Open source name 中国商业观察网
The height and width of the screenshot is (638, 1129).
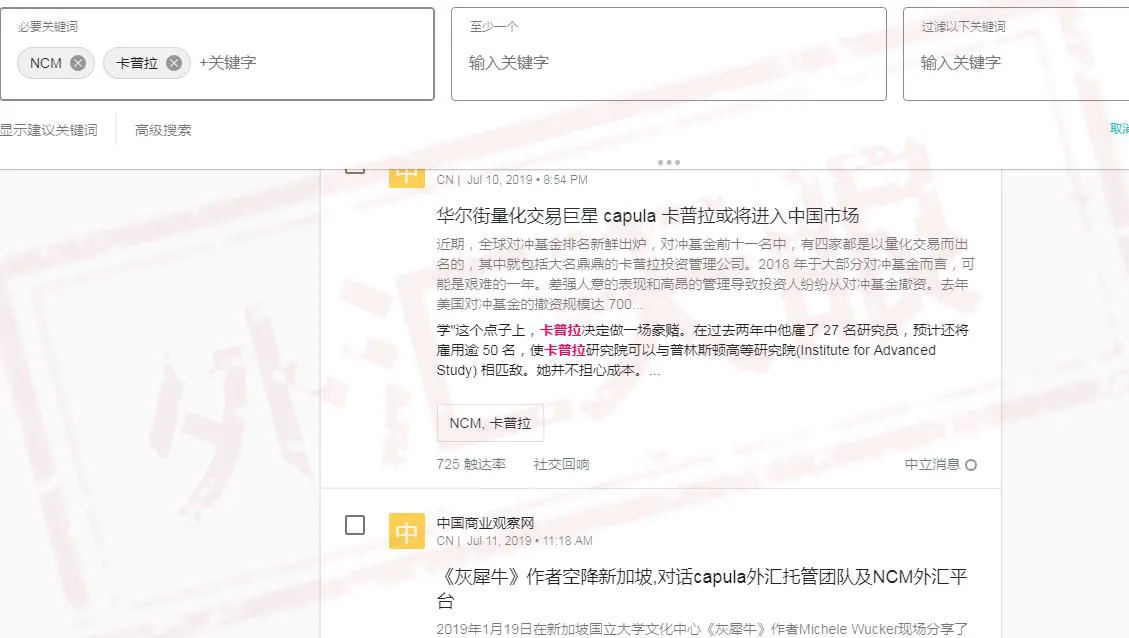(485, 523)
